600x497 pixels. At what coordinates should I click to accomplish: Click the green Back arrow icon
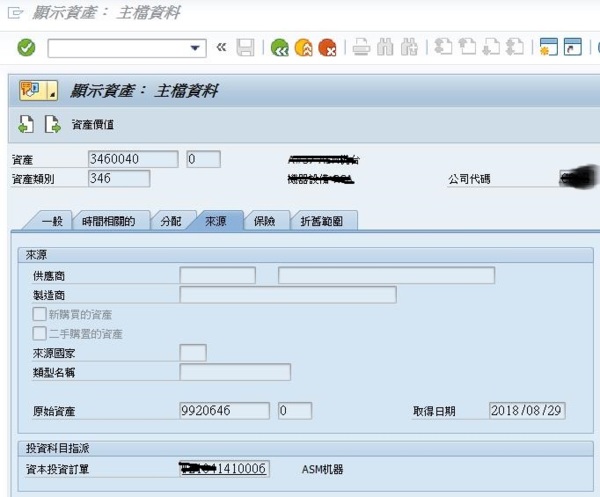tap(280, 47)
